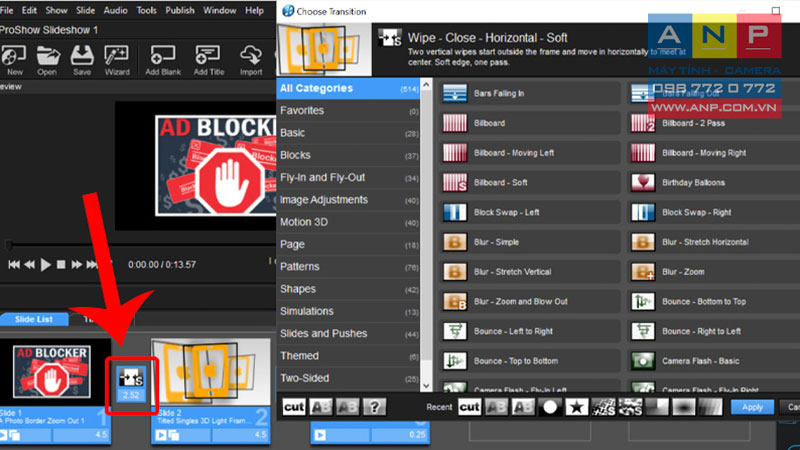Select Bounce - Right to Left transition
The height and width of the screenshot is (450, 800).
[x=714, y=331]
